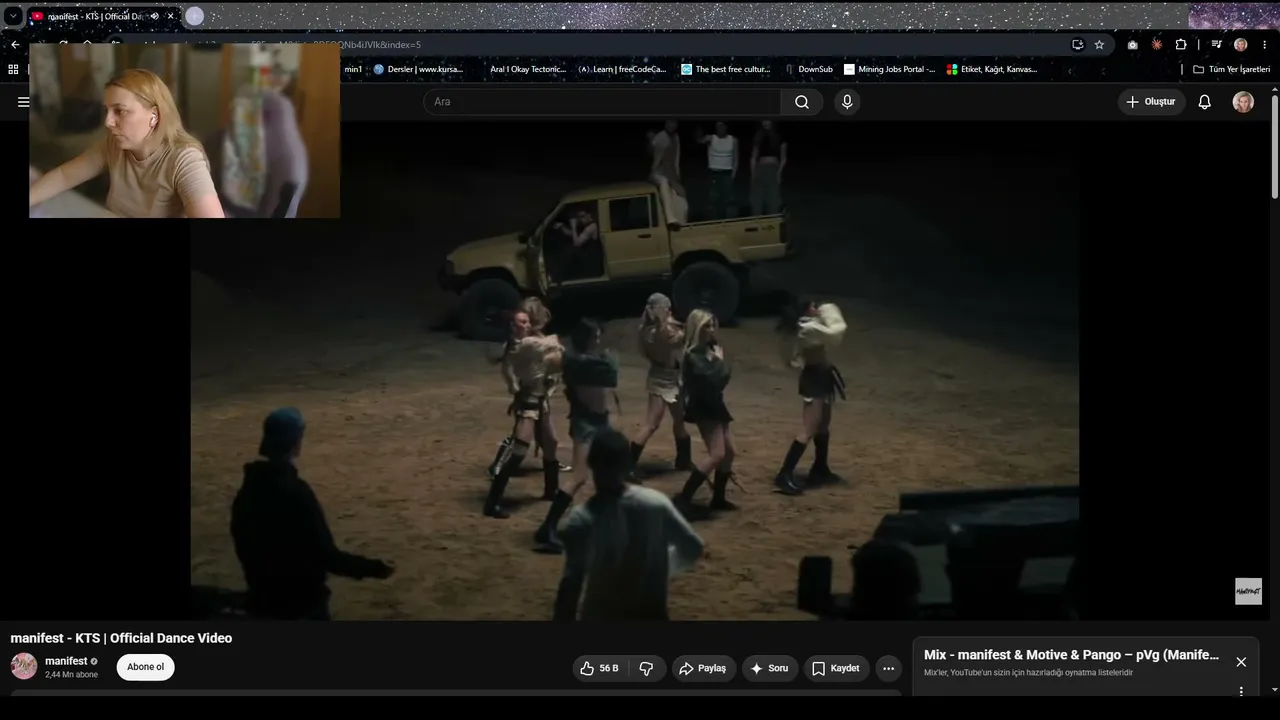Dislike the video

[646, 668]
